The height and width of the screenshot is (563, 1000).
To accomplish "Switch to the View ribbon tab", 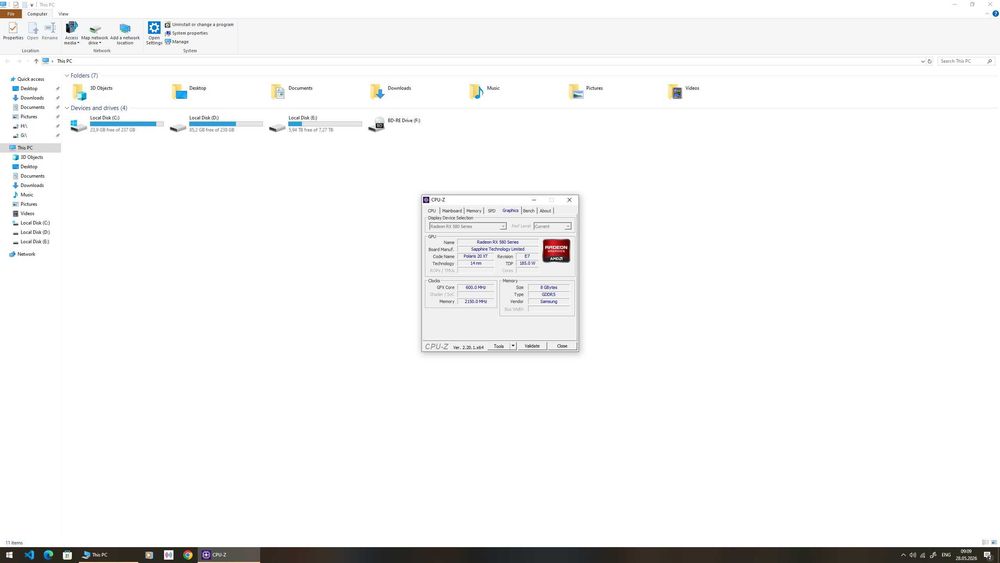I will (x=63, y=13).
